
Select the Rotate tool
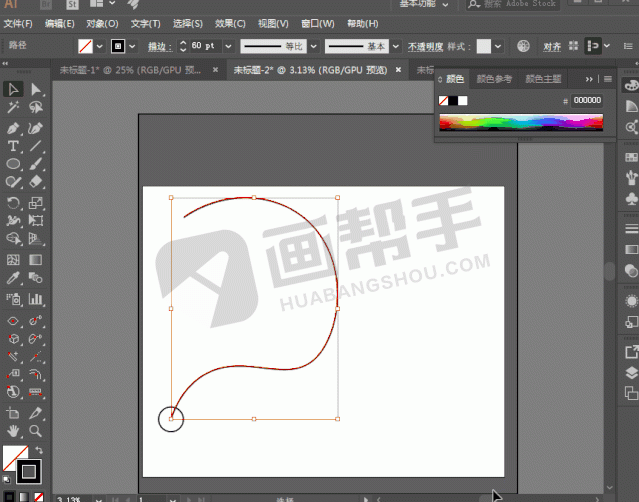(14, 202)
